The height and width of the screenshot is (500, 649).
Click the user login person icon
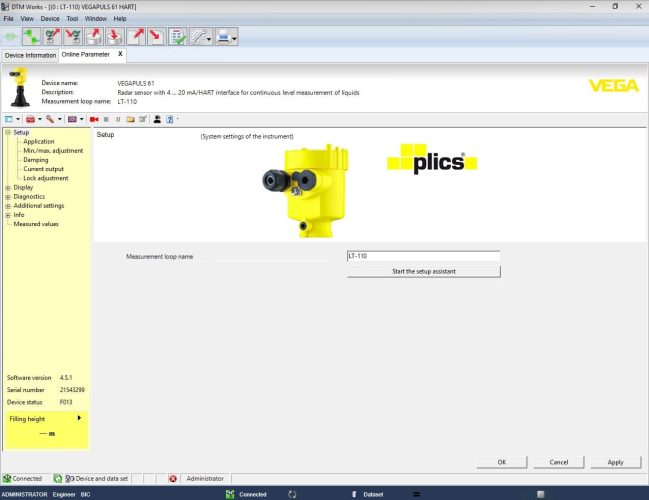pos(157,119)
